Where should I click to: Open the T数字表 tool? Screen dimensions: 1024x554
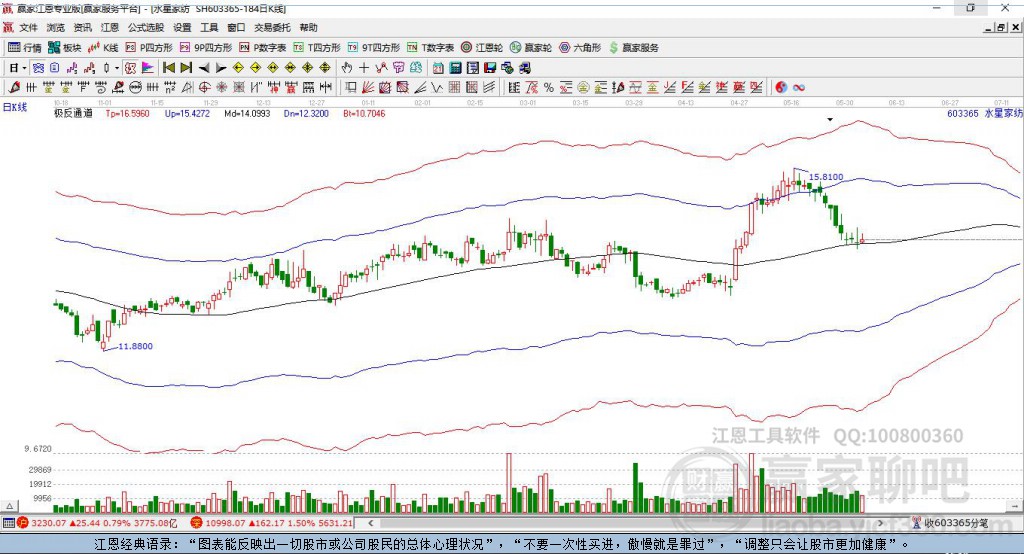click(x=430, y=48)
